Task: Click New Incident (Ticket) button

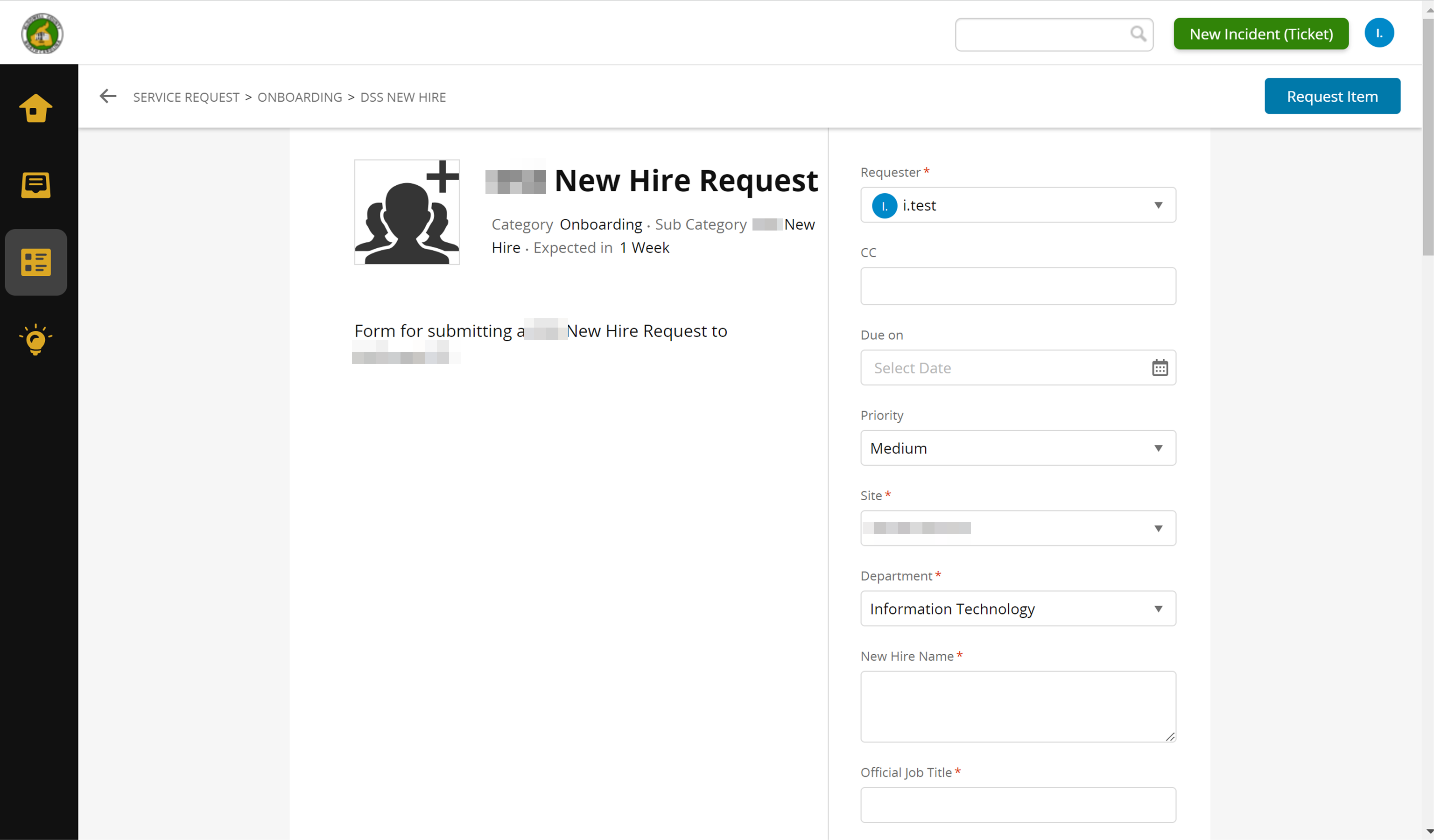Action: 1260,34
